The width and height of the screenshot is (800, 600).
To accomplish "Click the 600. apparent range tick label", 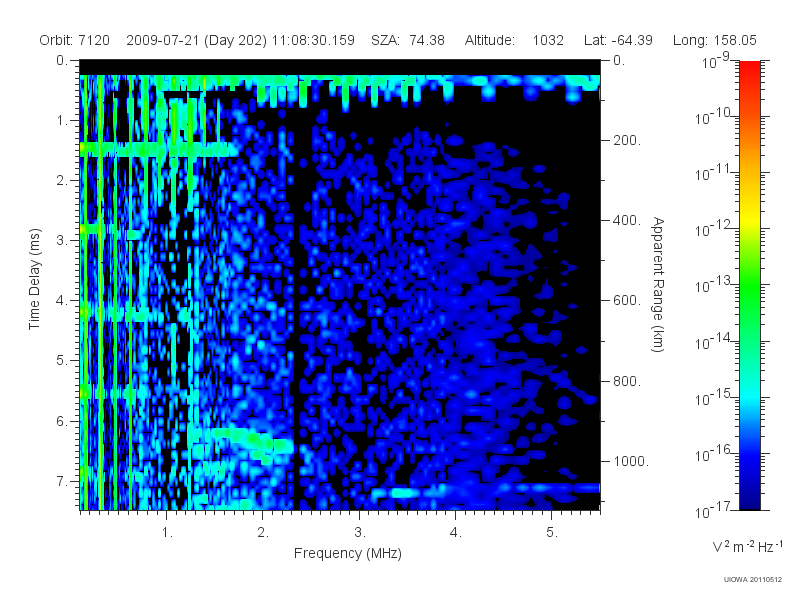I will [x=627, y=301].
